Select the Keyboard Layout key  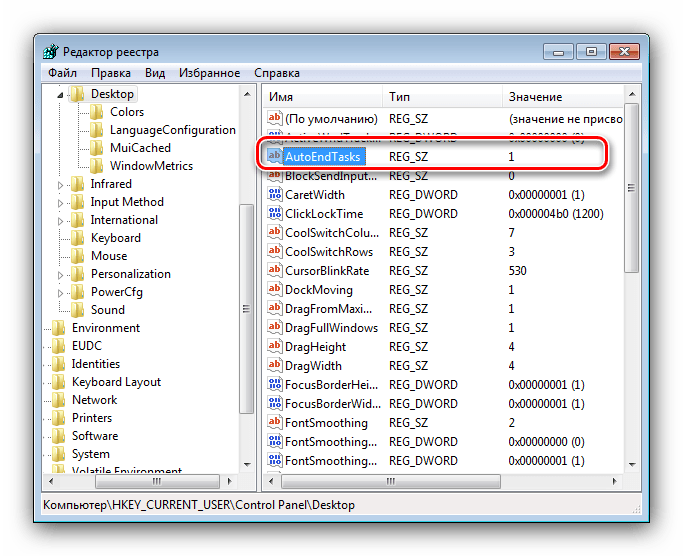click(x=116, y=382)
